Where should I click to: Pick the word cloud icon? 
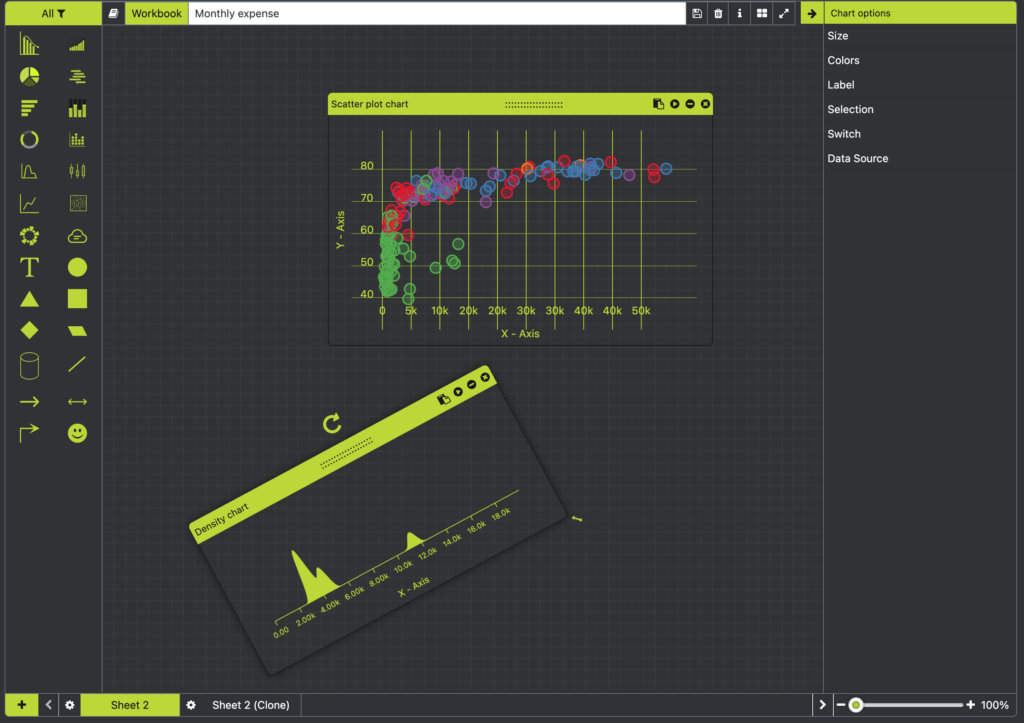(77, 236)
